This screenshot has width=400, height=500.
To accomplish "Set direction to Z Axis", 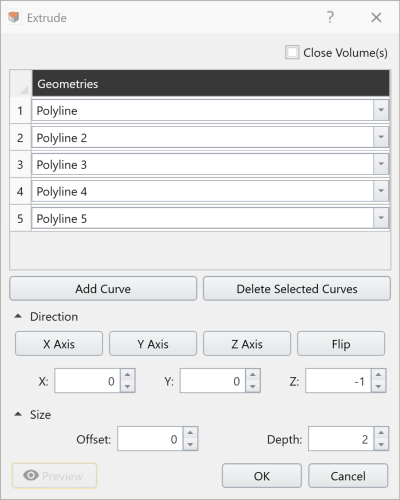I will click(x=247, y=344).
